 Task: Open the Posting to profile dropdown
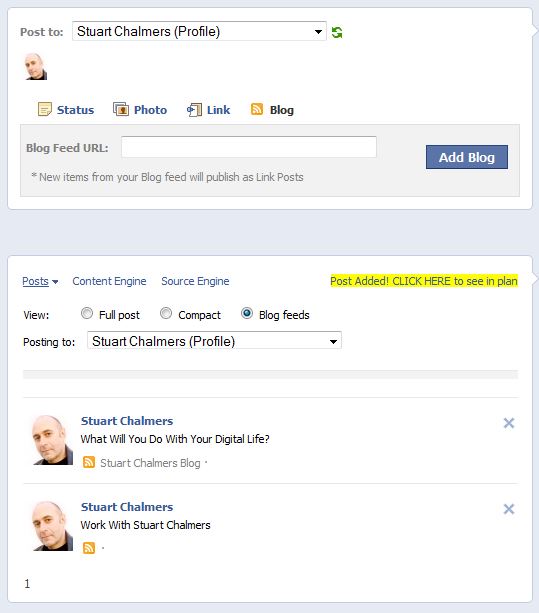click(x=214, y=341)
